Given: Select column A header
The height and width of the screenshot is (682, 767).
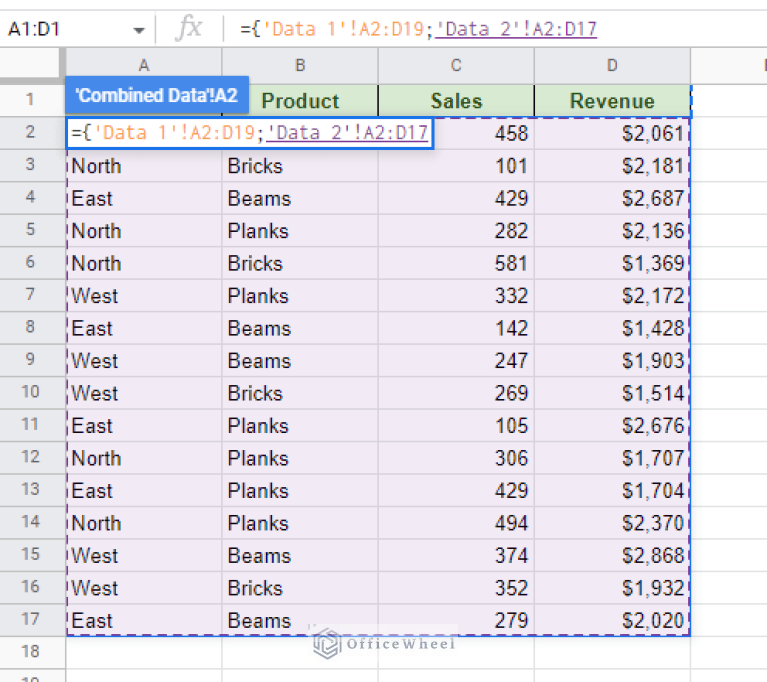Looking at the screenshot, I should (x=144, y=65).
